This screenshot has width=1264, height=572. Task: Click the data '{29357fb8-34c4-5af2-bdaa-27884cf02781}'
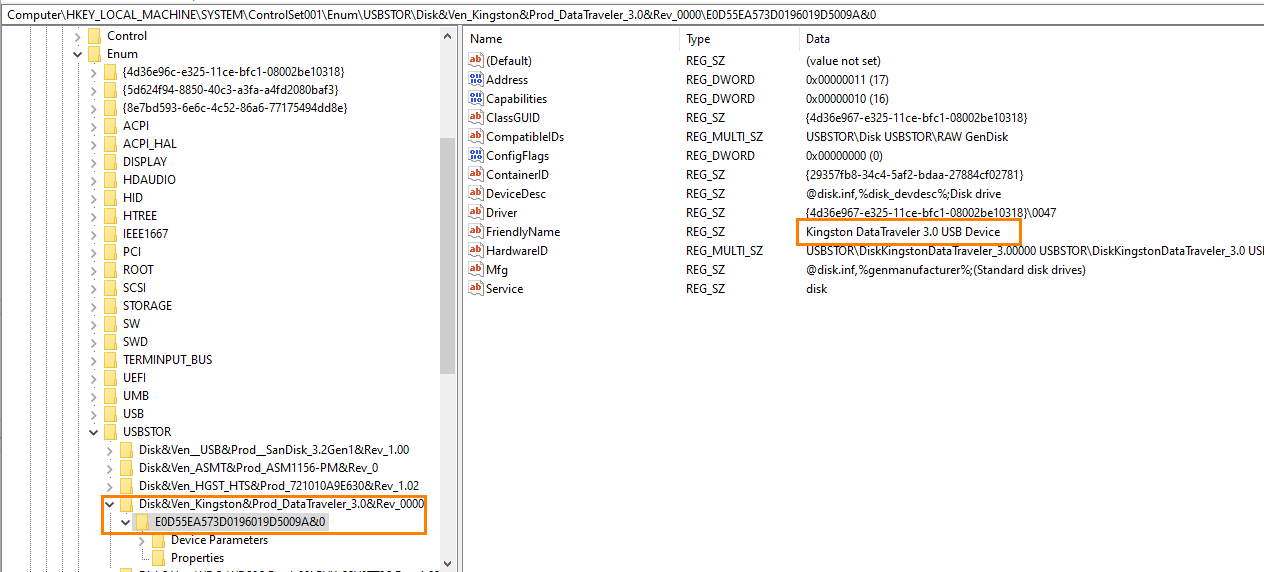(x=915, y=175)
